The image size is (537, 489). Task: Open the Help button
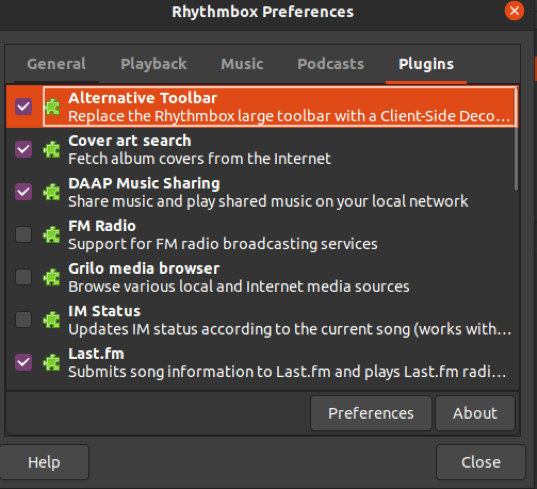tap(44, 462)
